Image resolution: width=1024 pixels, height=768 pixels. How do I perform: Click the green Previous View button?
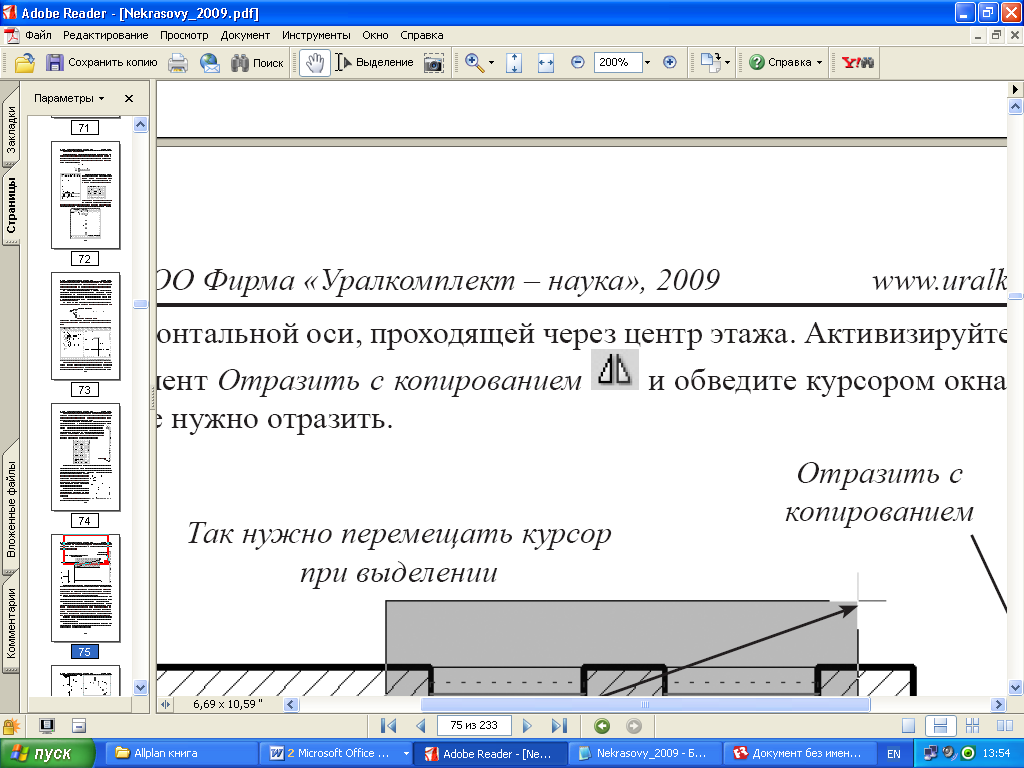point(602,726)
